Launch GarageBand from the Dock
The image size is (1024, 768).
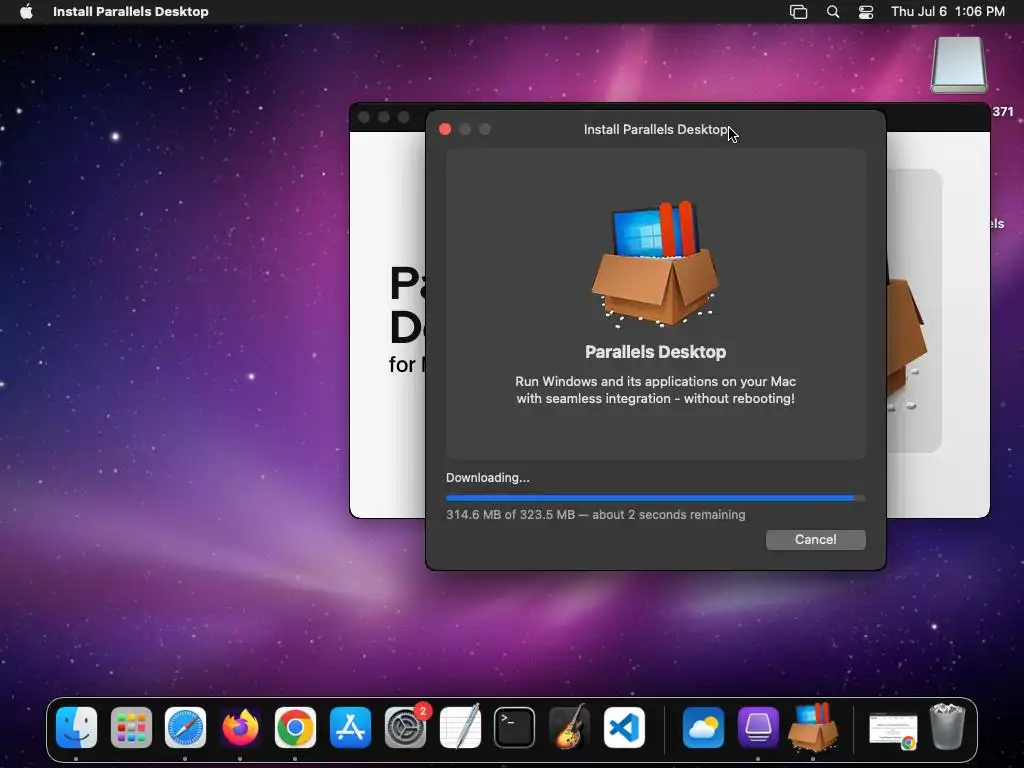(569, 727)
